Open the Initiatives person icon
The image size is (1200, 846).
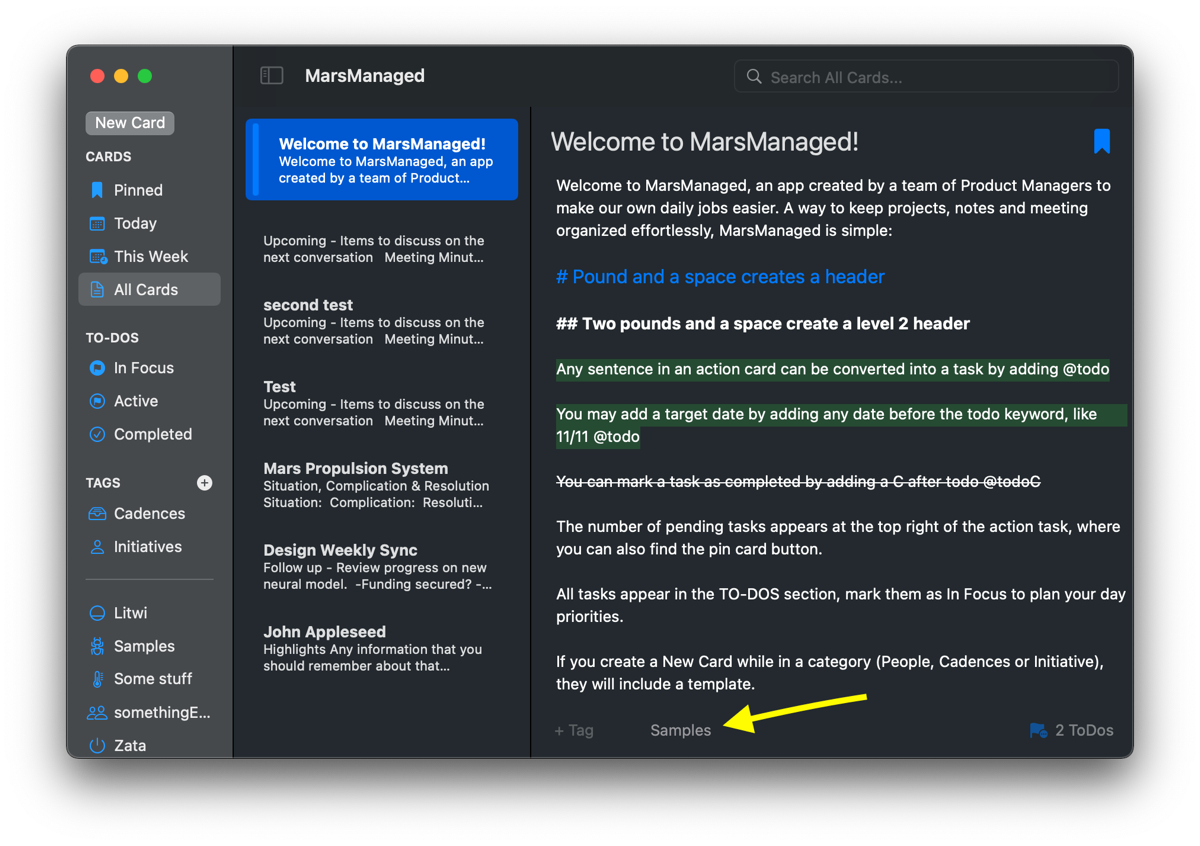[97, 547]
